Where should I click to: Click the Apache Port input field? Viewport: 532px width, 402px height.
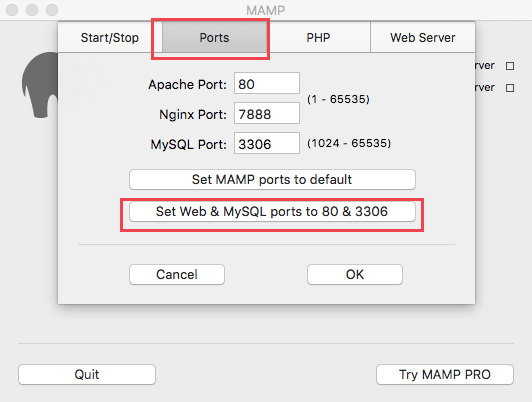267,83
